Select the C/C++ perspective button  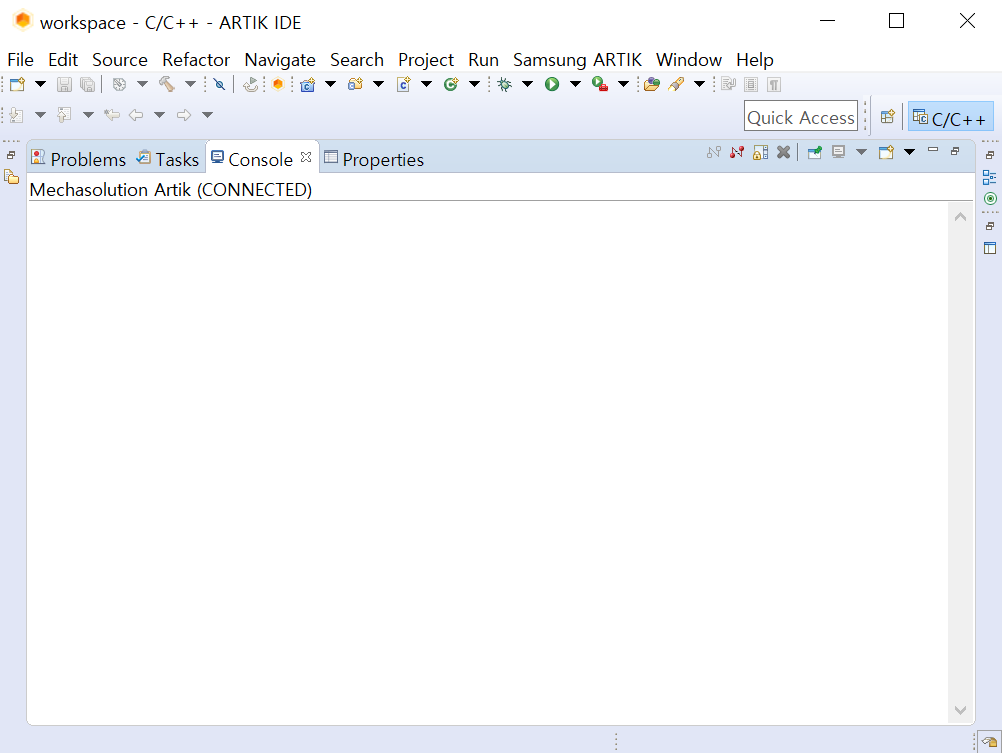click(x=950, y=118)
